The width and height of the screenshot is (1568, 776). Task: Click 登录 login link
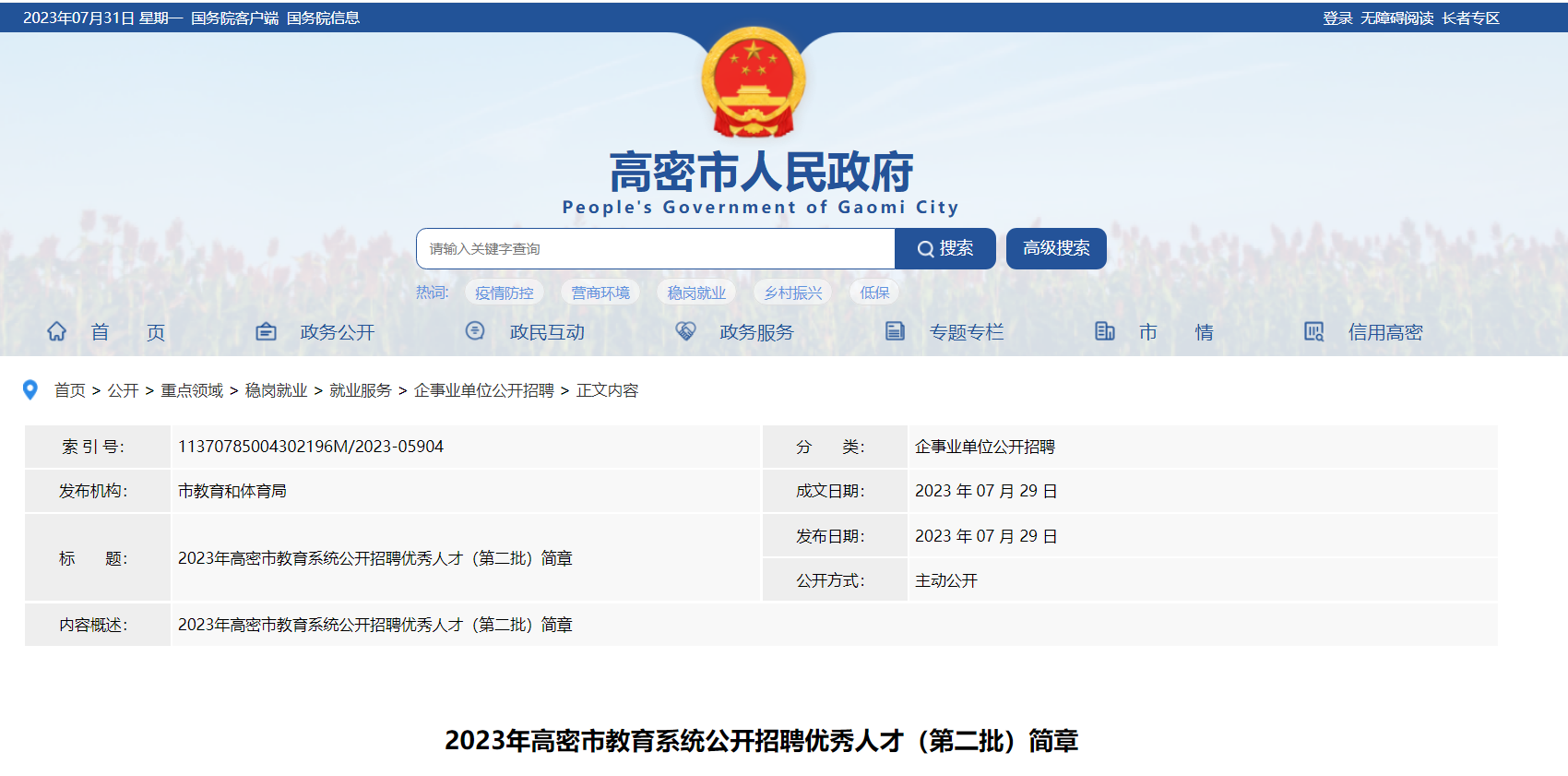coord(1337,18)
